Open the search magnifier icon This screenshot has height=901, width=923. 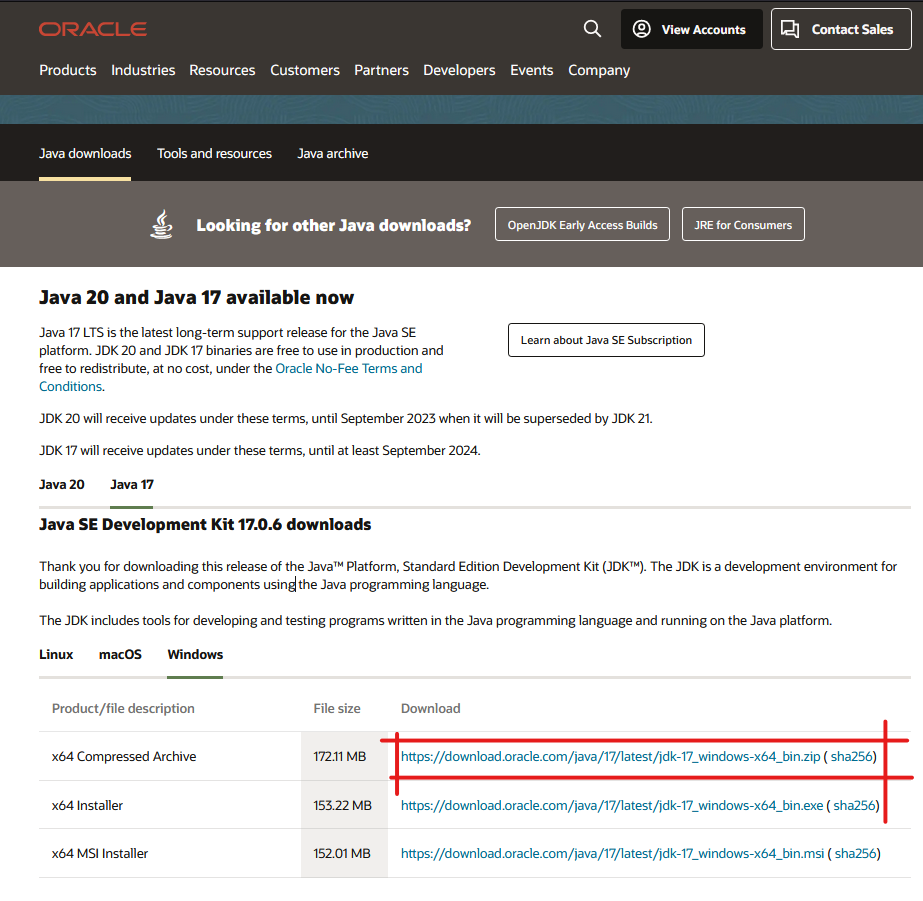pyautogui.click(x=592, y=29)
